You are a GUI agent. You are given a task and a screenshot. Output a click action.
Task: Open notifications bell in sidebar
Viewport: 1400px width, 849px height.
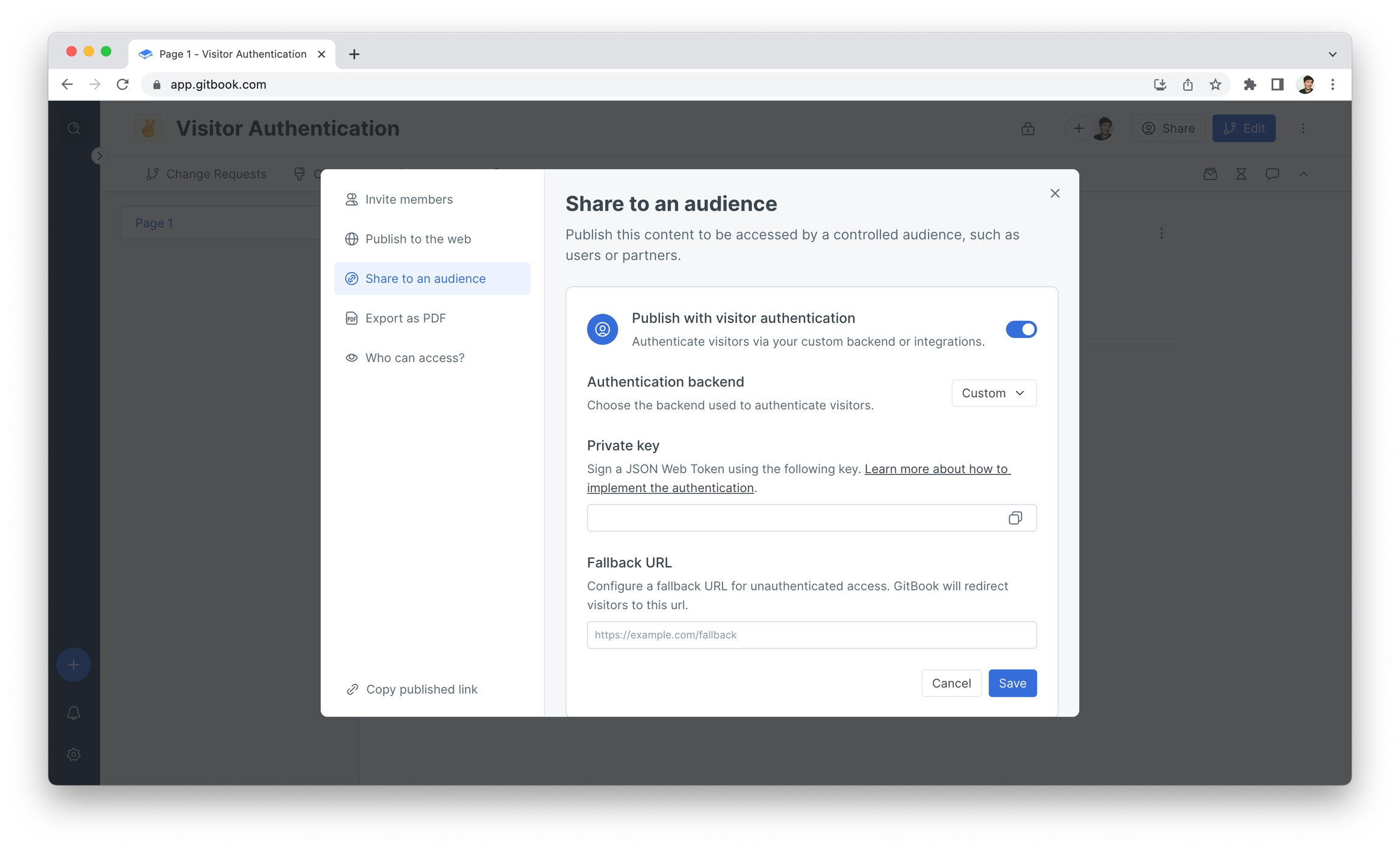[x=74, y=713]
